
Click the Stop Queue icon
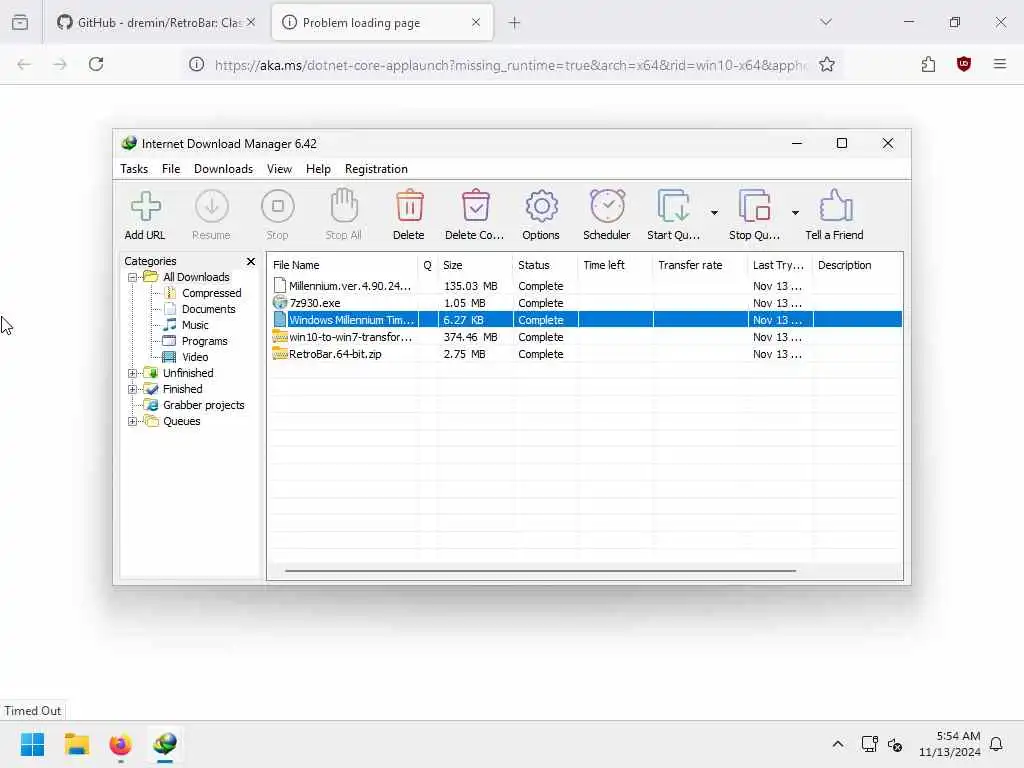[755, 206]
